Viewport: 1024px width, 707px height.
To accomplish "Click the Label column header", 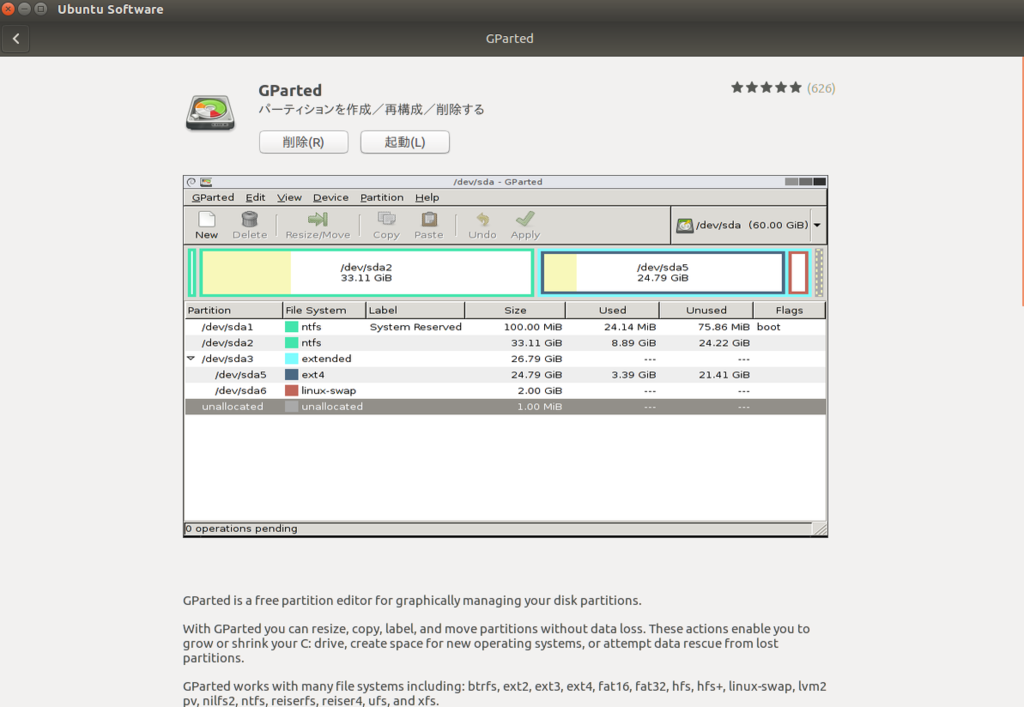I will tap(415, 310).
